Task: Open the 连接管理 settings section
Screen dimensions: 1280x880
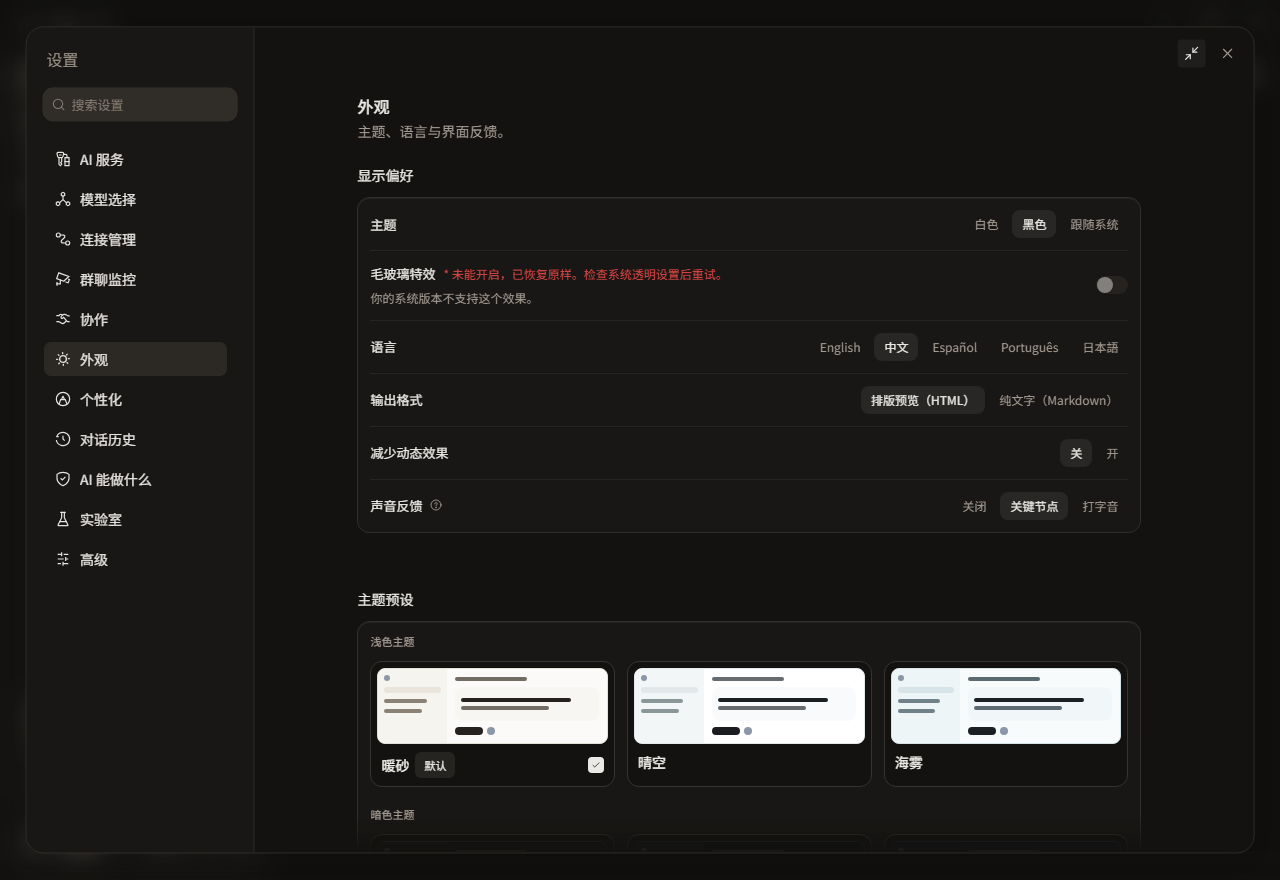Action: (x=135, y=240)
